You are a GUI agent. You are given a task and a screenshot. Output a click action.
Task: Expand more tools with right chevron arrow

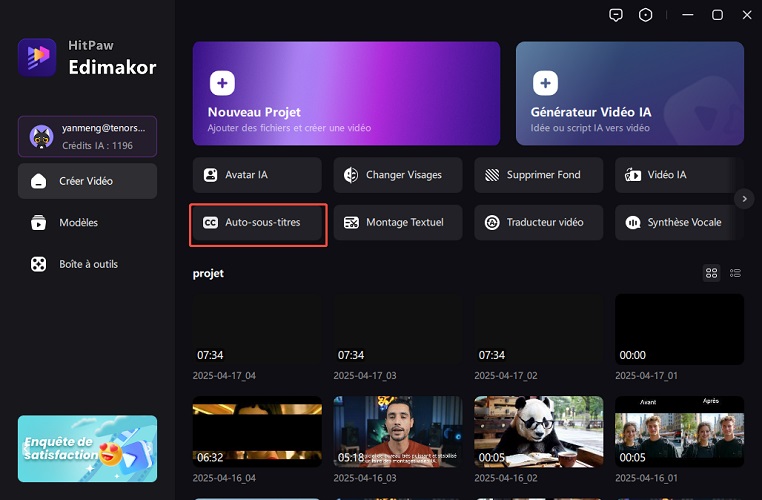[x=744, y=199]
